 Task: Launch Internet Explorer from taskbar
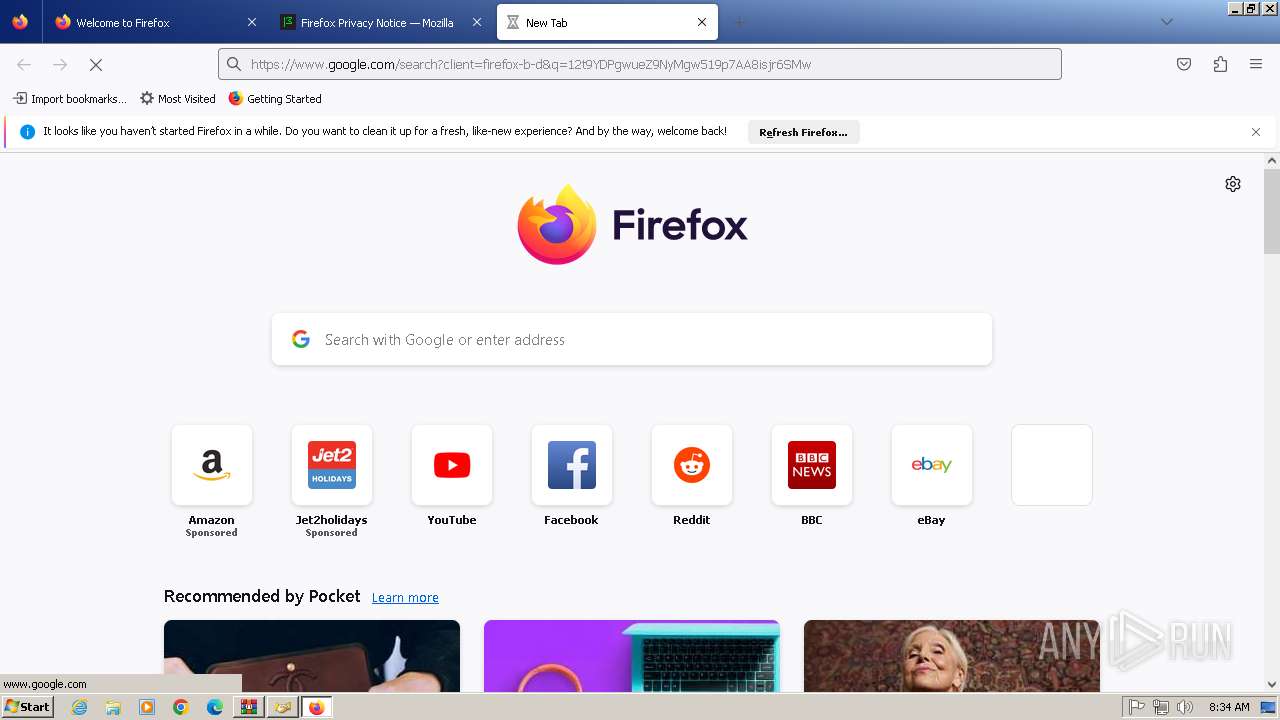[x=80, y=707]
